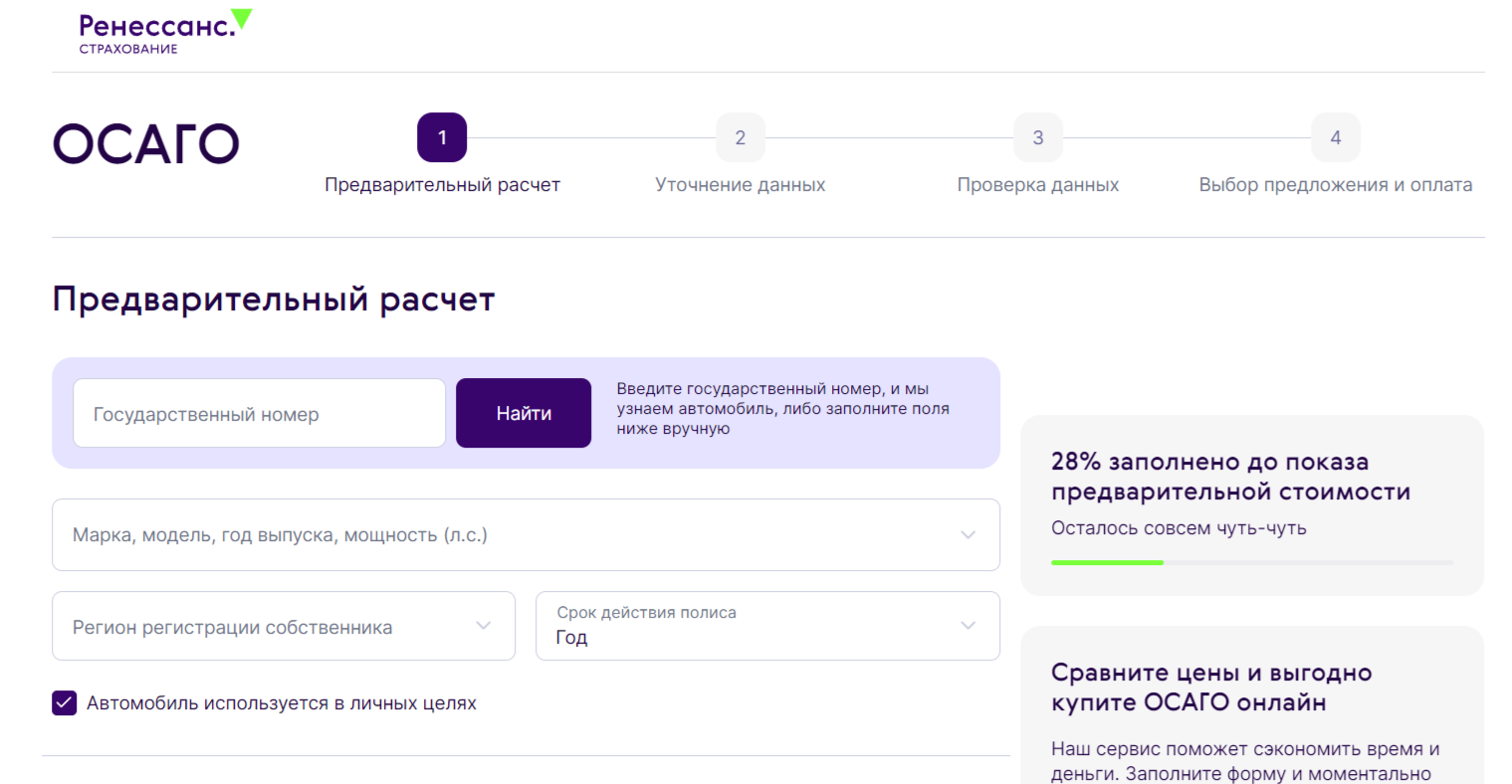Open the Ренессанс Страхование logo link

coord(165,32)
